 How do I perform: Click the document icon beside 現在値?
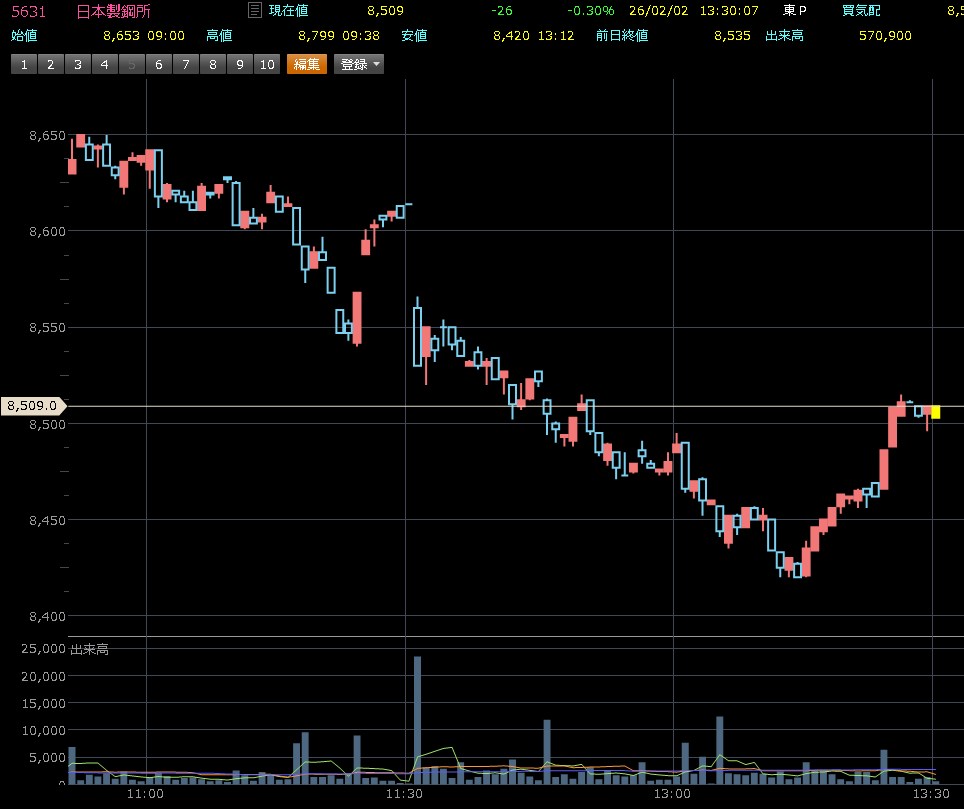(x=254, y=11)
